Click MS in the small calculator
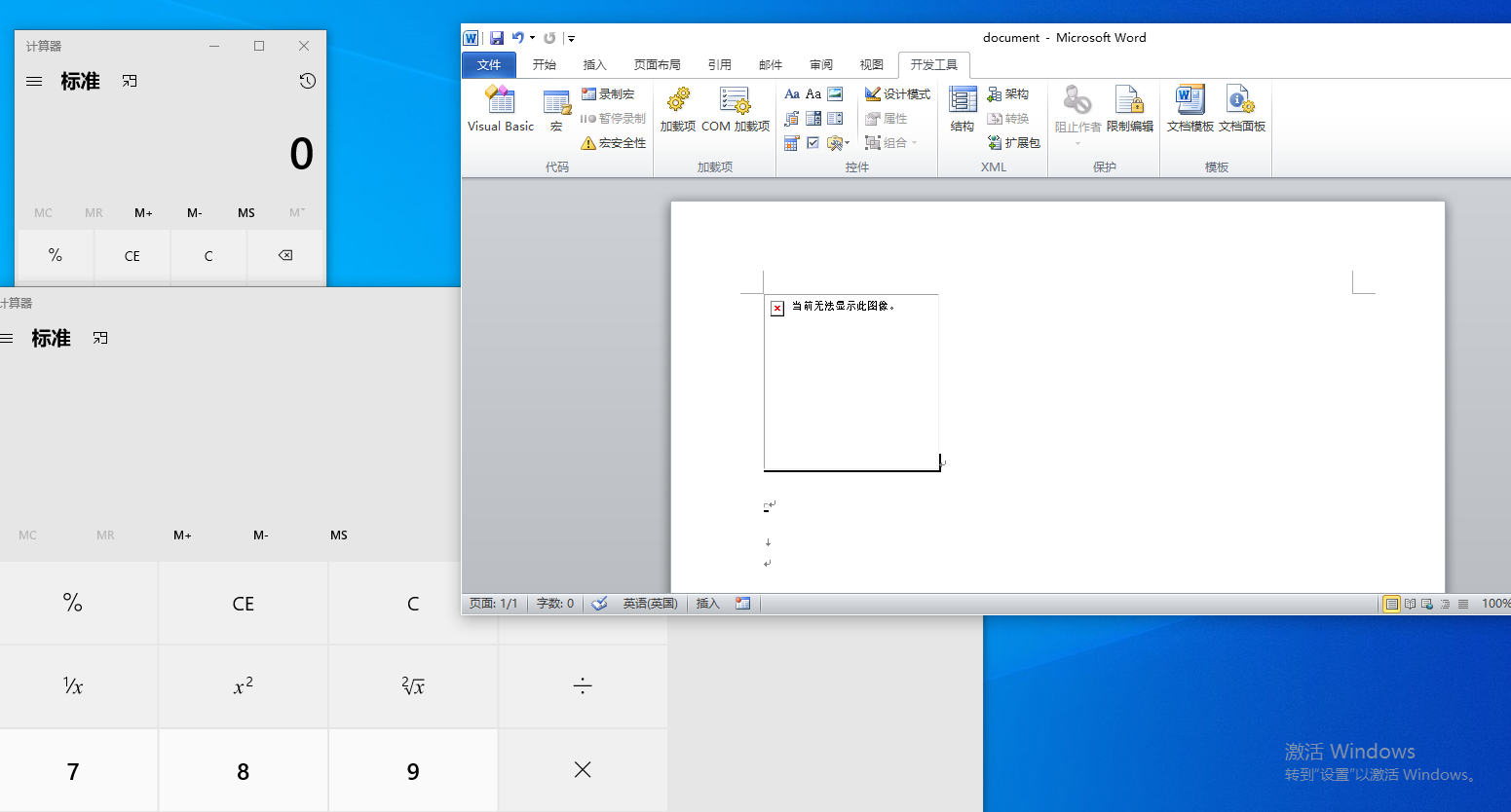Image resolution: width=1511 pixels, height=812 pixels. pyautogui.click(x=246, y=212)
